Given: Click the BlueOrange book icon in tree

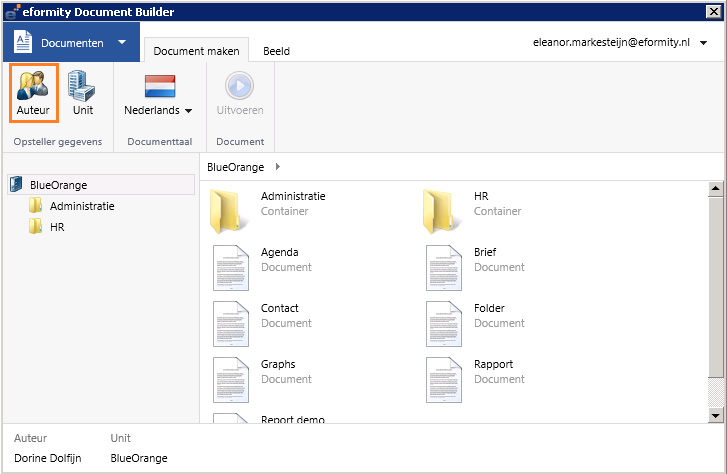Looking at the screenshot, I should [16, 184].
